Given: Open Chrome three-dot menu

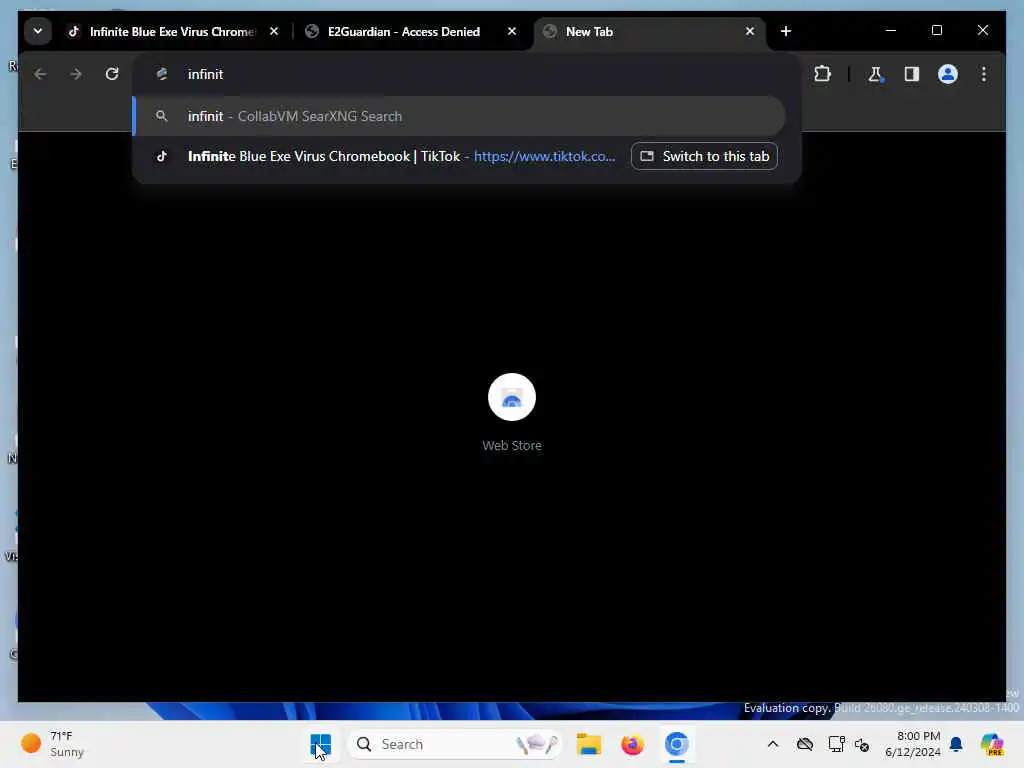Looking at the screenshot, I should [x=984, y=74].
